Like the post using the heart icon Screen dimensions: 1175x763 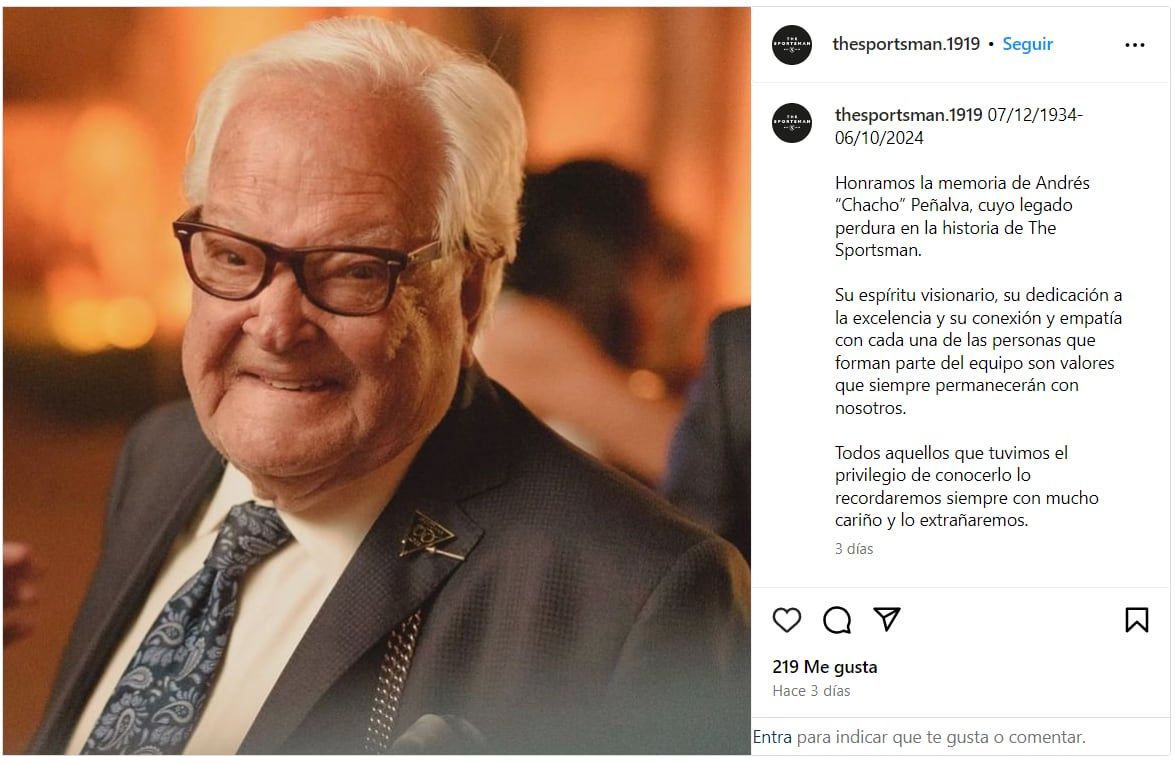point(786,619)
